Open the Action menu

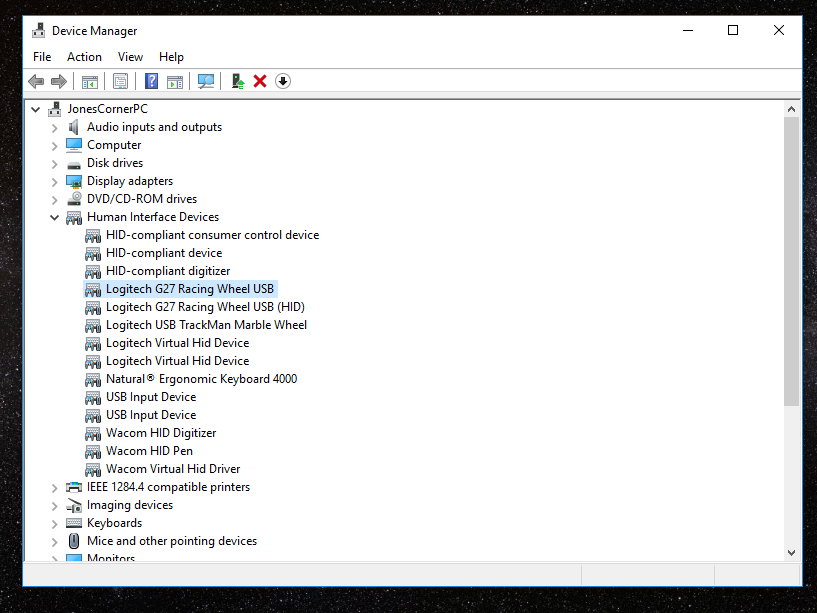(84, 57)
